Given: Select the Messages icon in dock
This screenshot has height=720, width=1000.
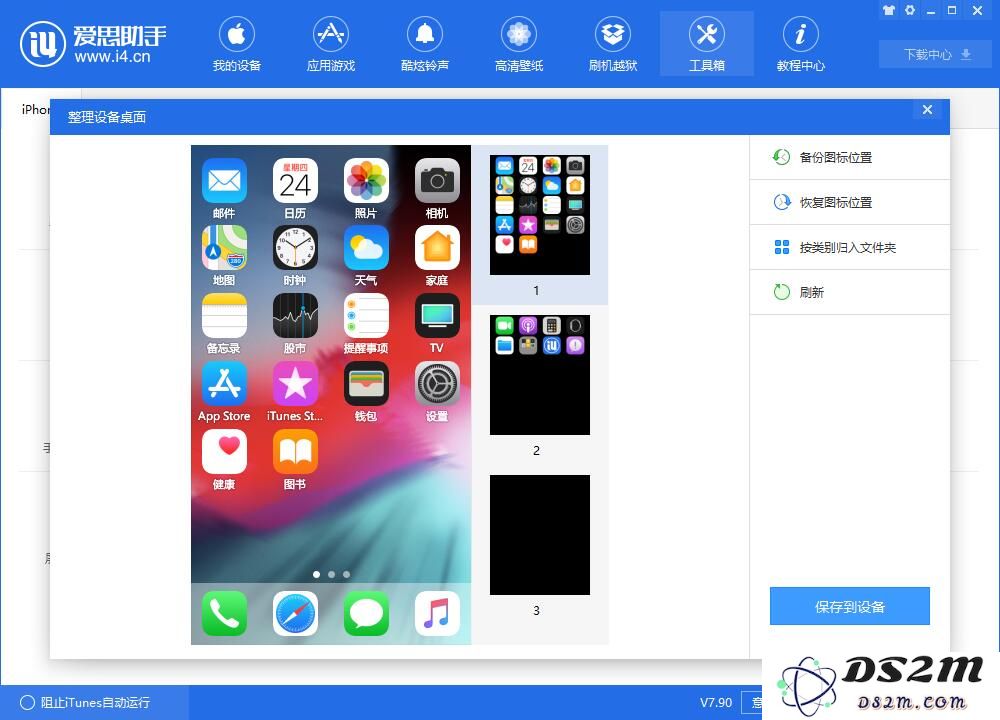Looking at the screenshot, I should 366,613.
